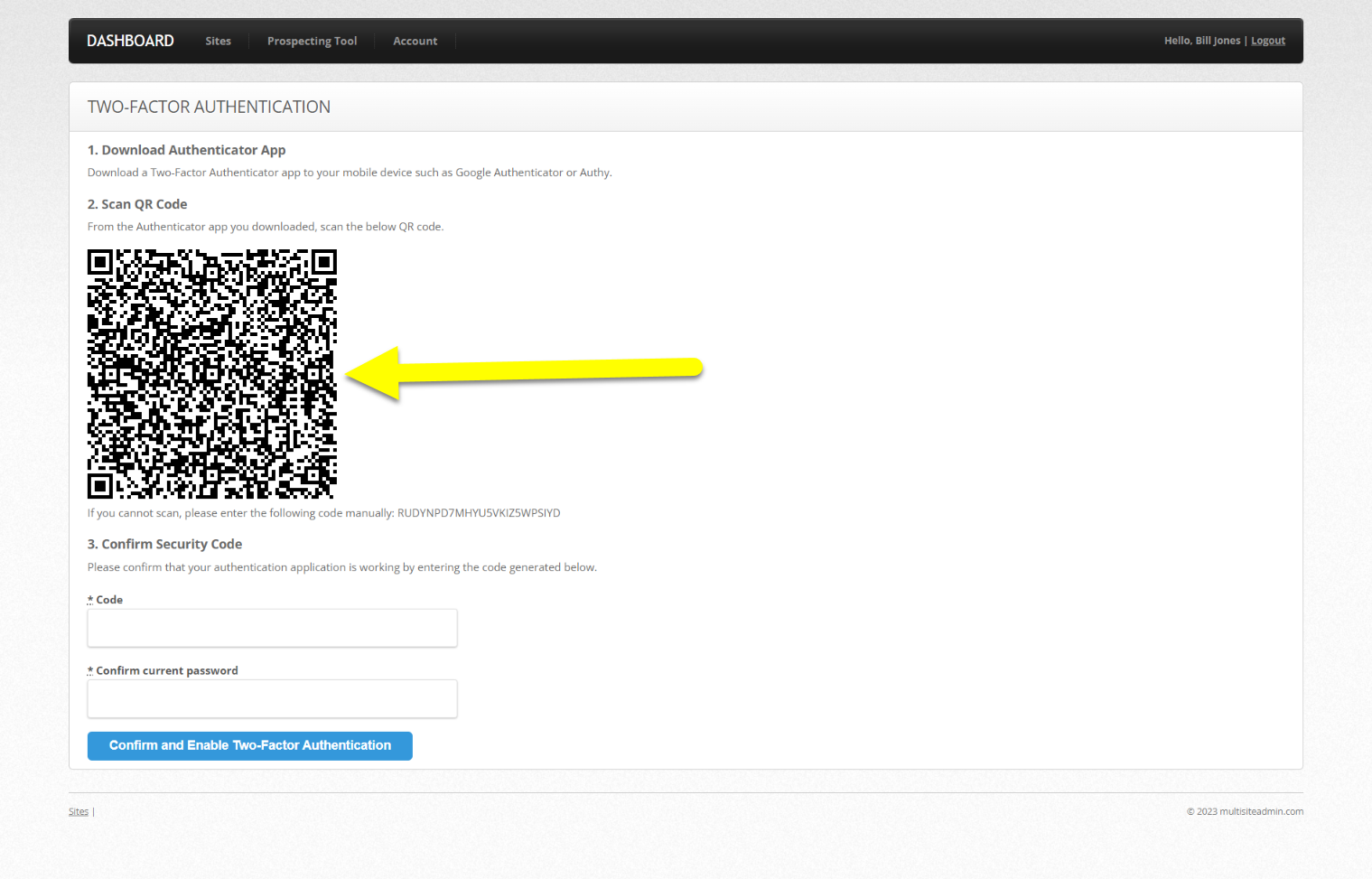Click the '1. Download Authenticator App' heading

pyautogui.click(x=186, y=150)
